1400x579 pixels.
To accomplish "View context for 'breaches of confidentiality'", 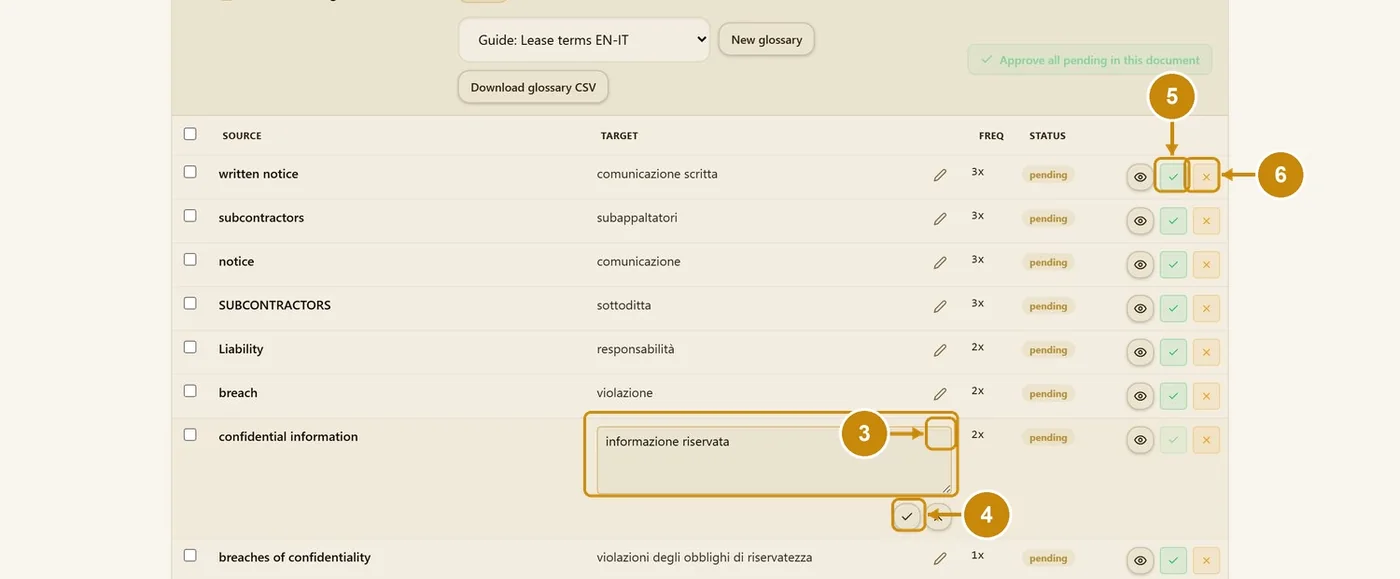I will click(1140, 561).
